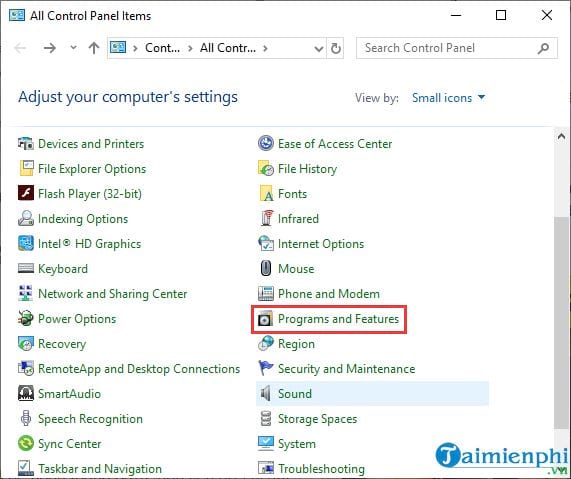The height and width of the screenshot is (479, 571).
Task: Click the Troubleshooting icon
Action: point(266,468)
